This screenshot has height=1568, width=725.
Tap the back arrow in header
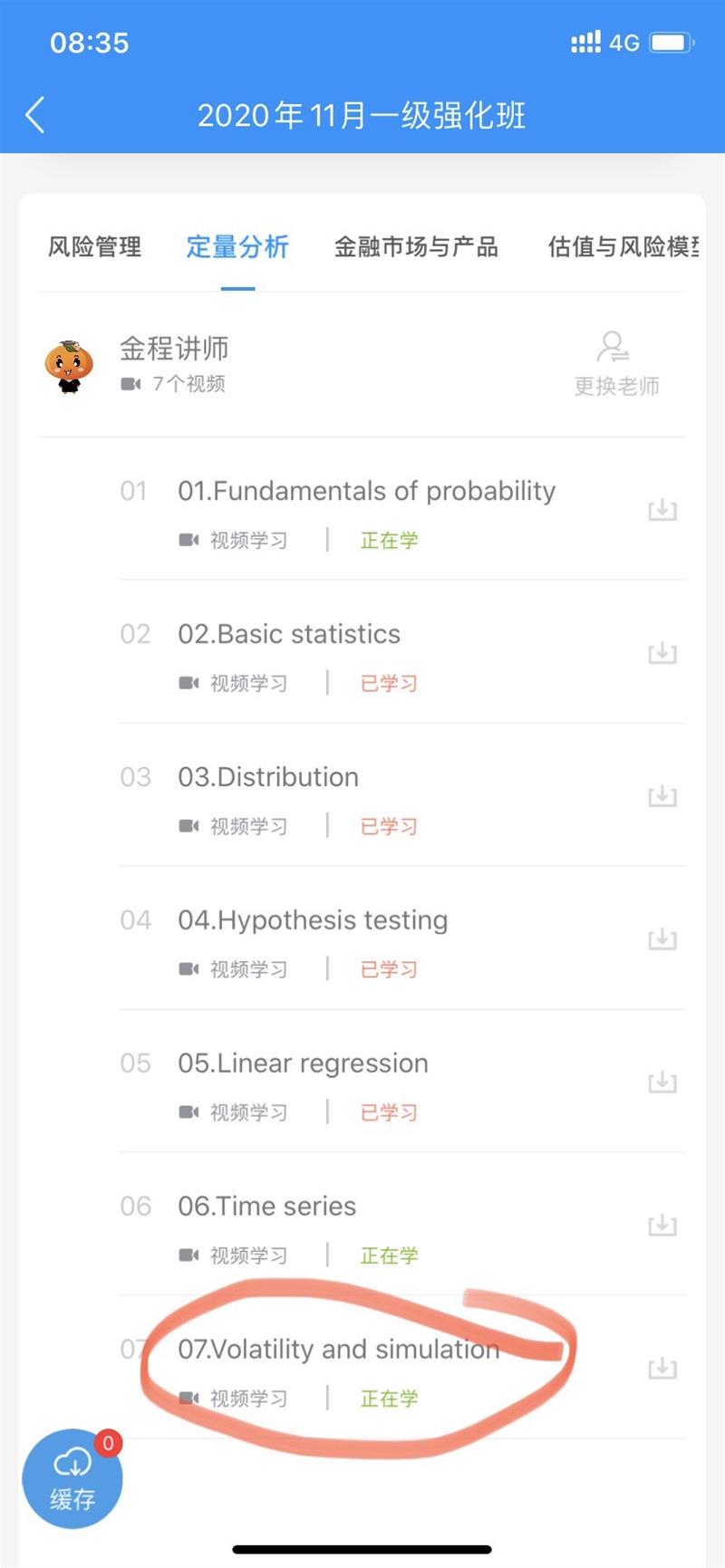[x=35, y=115]
